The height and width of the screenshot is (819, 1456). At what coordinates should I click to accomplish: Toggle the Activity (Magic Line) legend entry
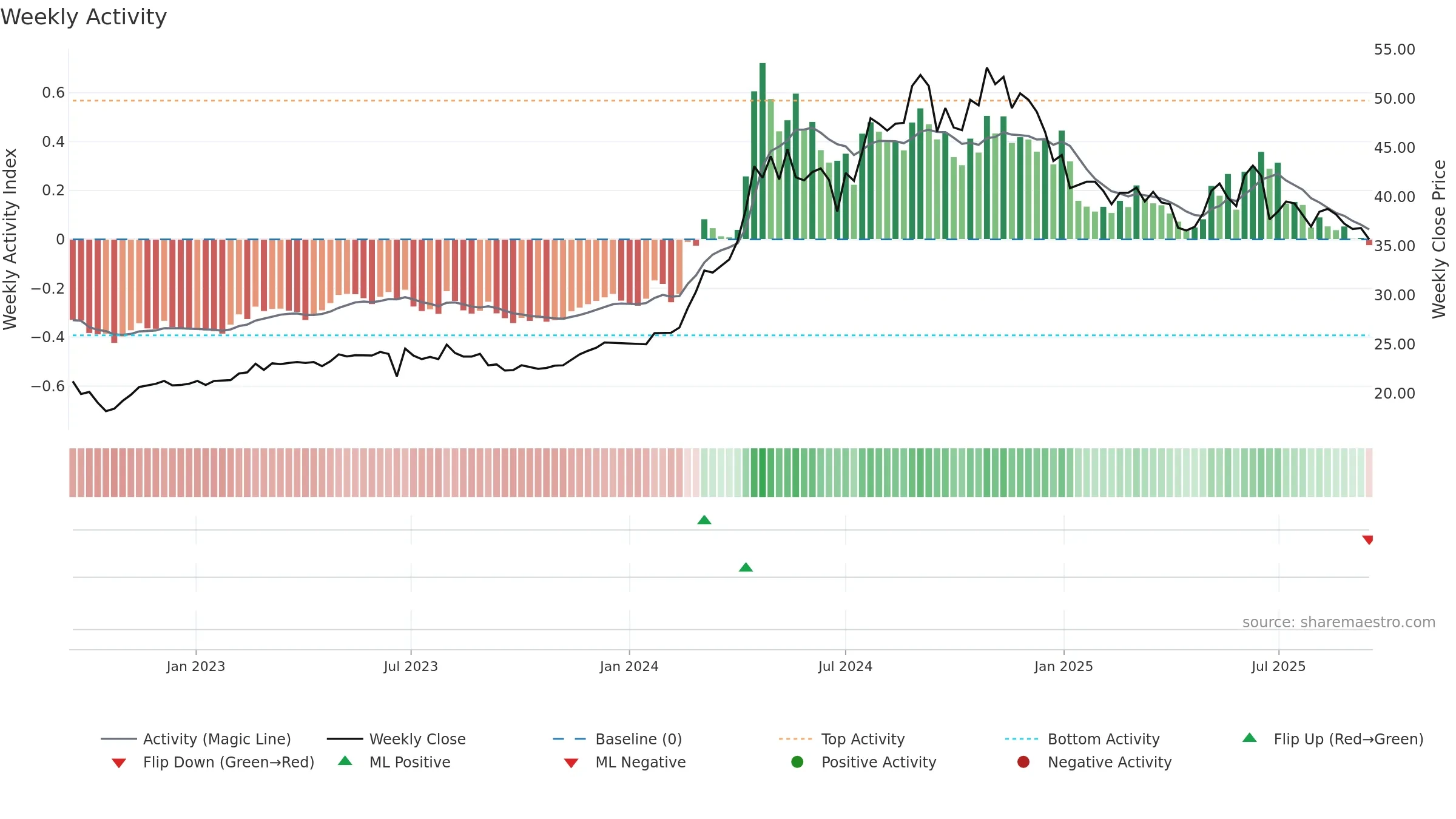point(196,739)
